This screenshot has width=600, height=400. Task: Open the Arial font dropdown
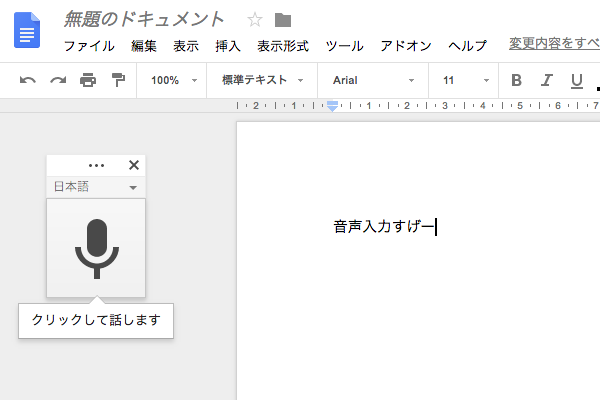click(373, 80)
